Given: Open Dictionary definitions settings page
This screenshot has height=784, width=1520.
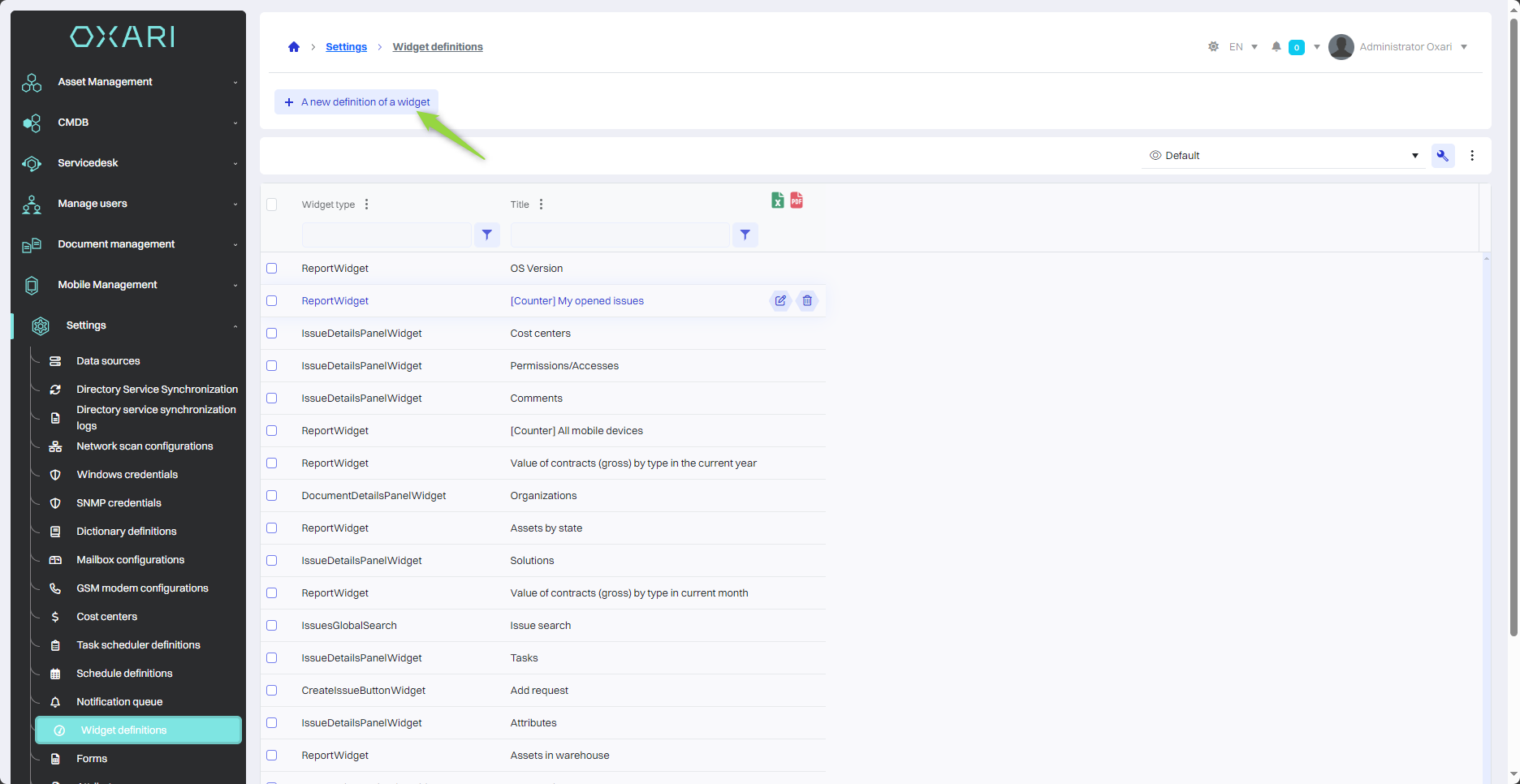Looking at the screenshot, I should pos(126,532).
